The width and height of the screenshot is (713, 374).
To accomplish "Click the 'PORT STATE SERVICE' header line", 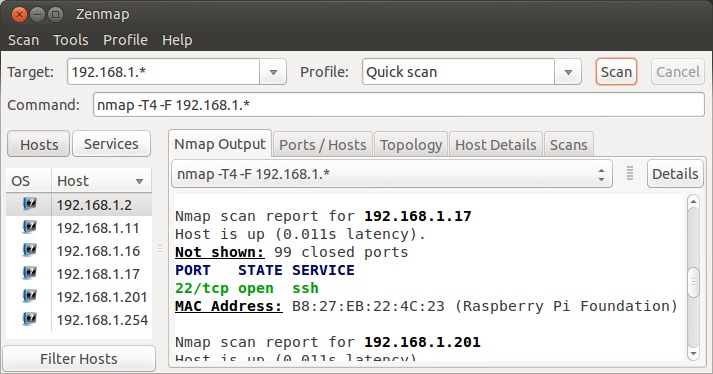I will [265, 270].
